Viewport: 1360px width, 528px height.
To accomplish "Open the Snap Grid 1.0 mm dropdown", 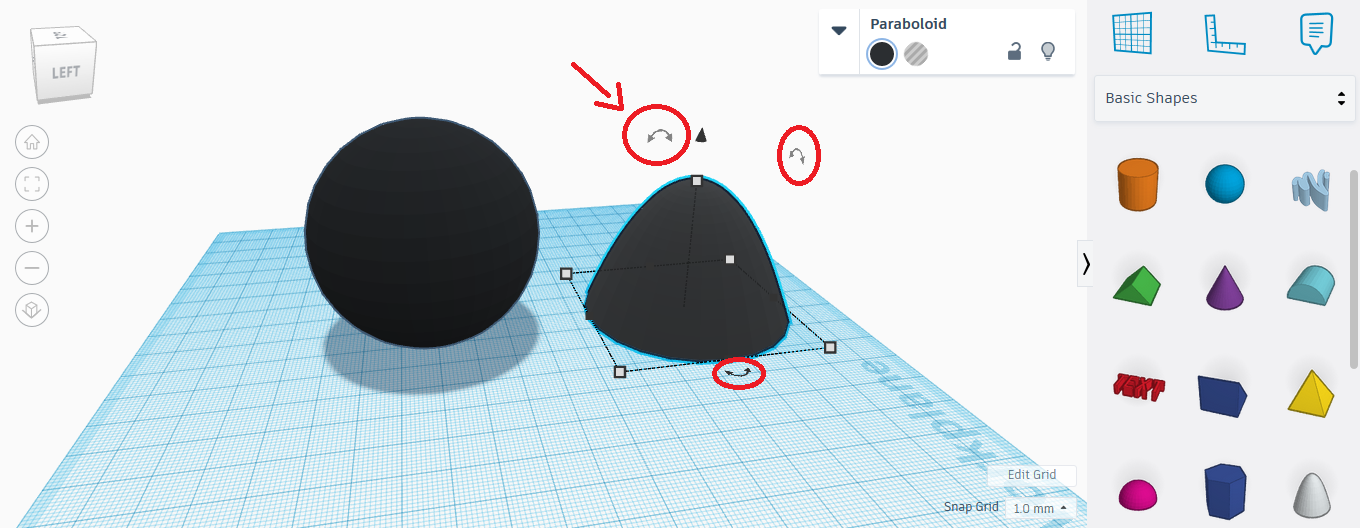I will (x=1039, y=508).
